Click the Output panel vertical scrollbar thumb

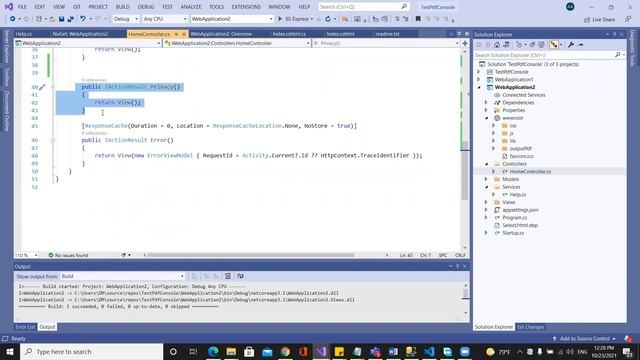click(x=465, y=293)
